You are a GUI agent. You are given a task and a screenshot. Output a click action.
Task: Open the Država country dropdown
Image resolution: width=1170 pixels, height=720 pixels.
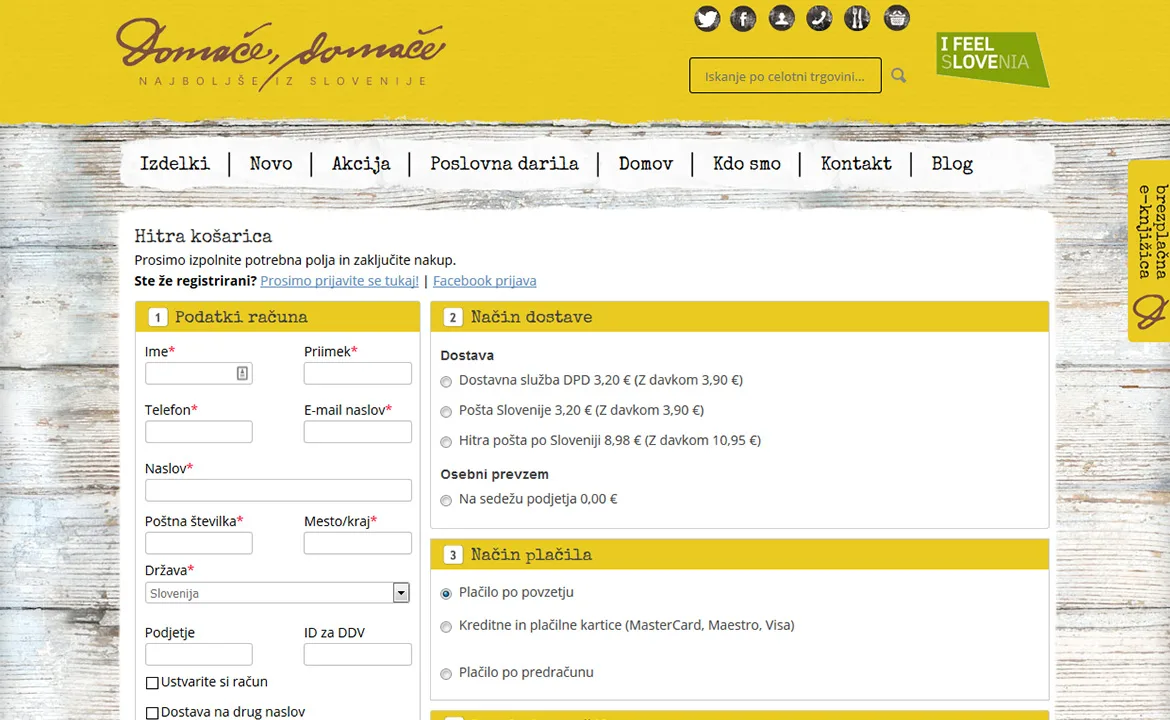coord(278,593)
